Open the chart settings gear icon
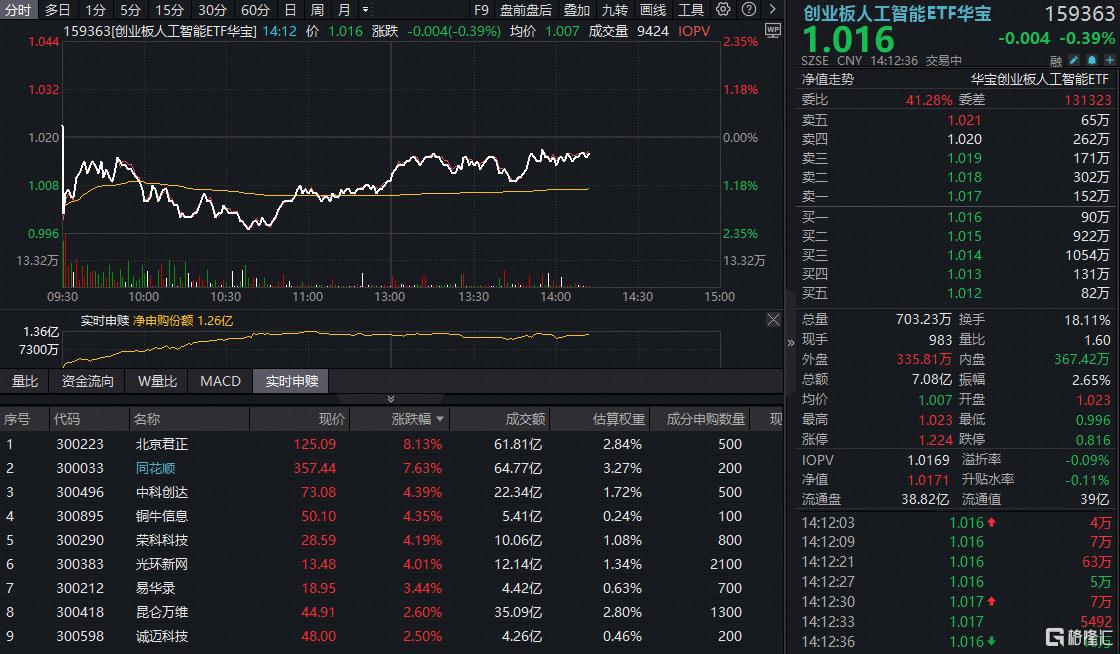The image size is (1120, 654). (723, 9)
